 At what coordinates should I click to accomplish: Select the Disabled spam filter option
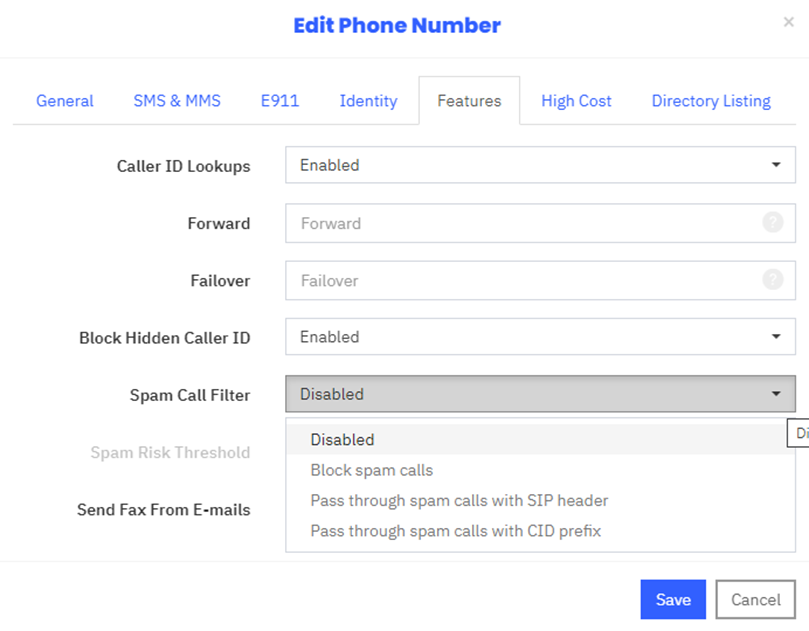coord(342,440)
